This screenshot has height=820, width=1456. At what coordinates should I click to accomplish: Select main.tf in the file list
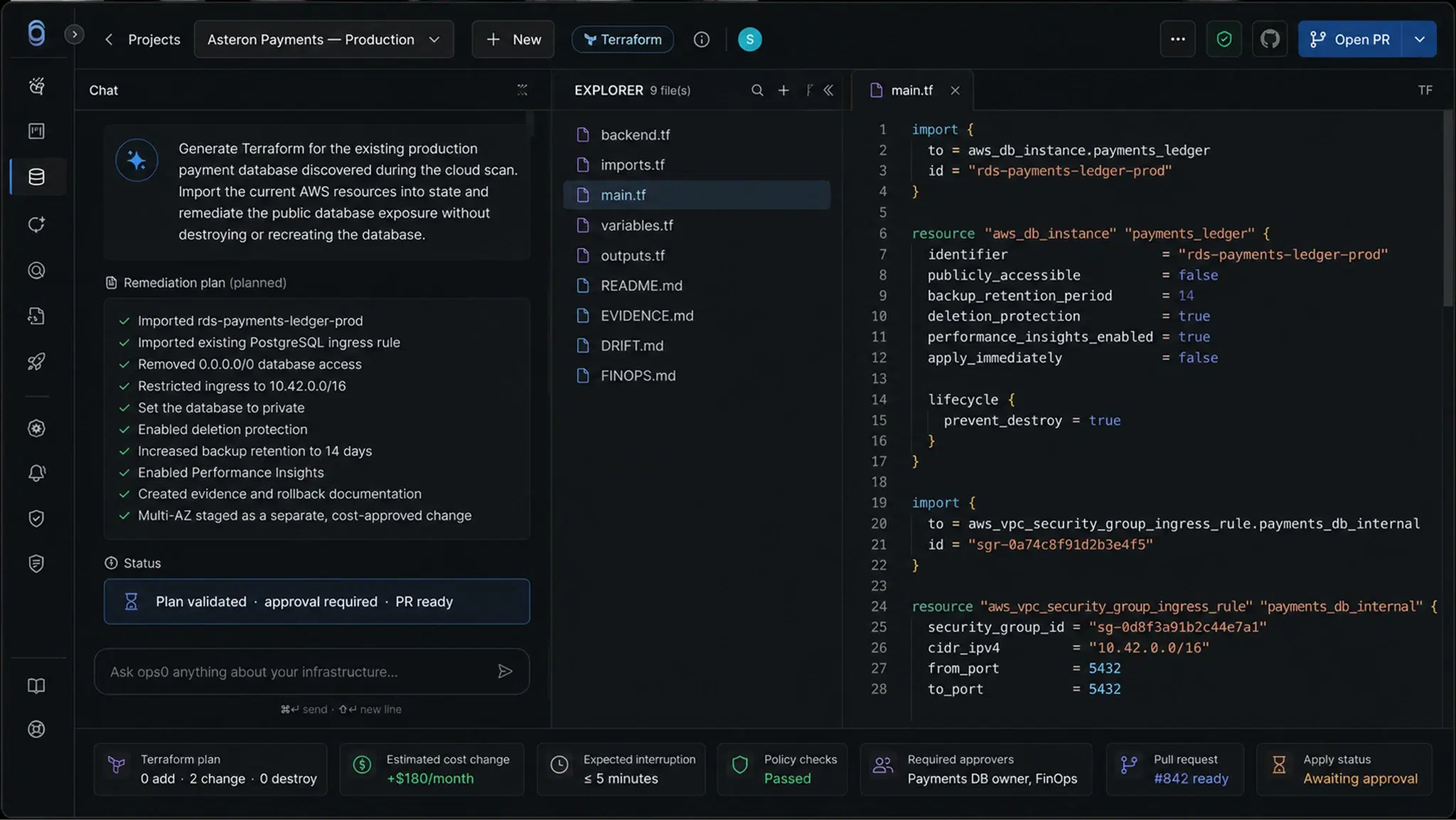[x=697, y=195]
